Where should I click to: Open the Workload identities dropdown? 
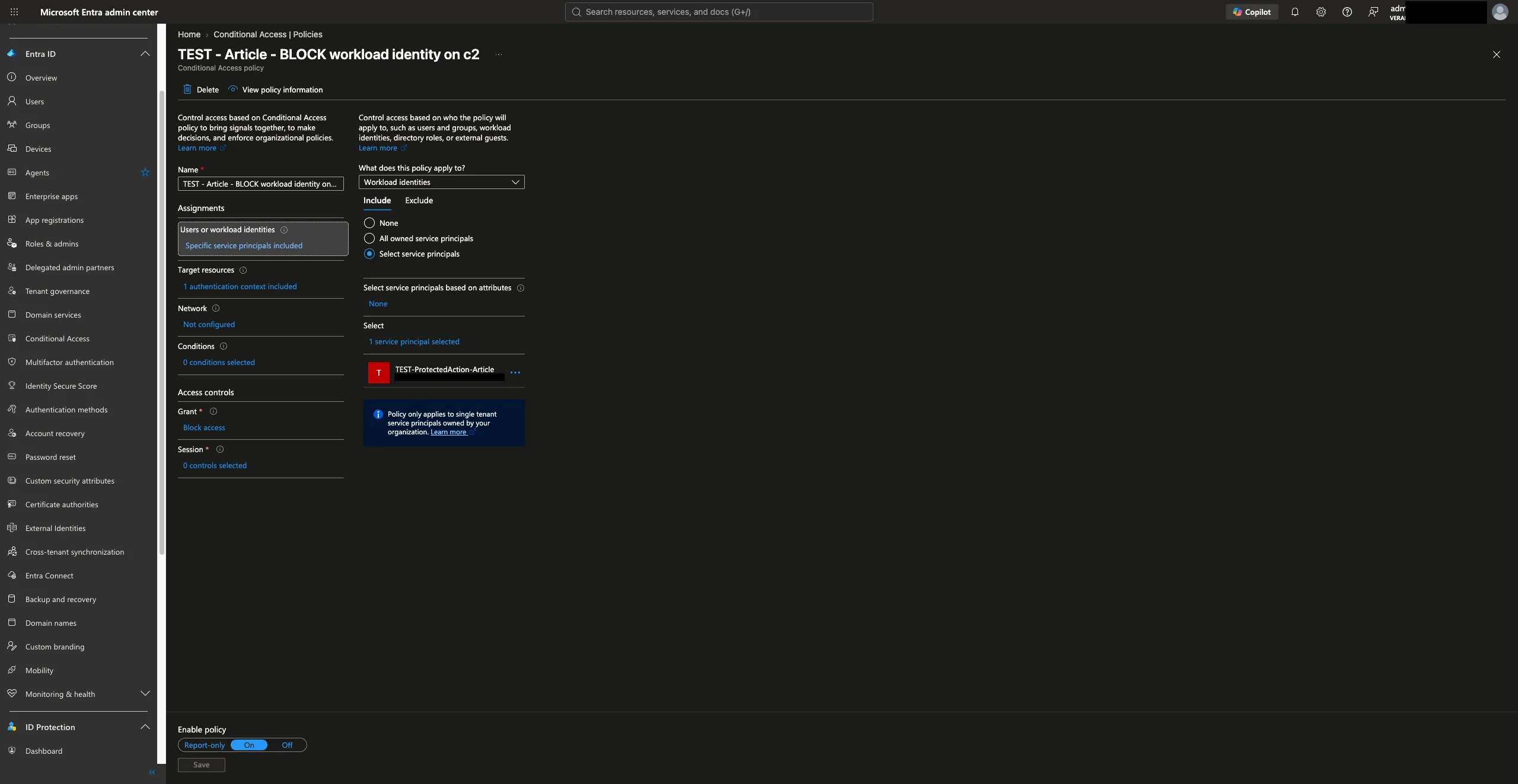442,183
